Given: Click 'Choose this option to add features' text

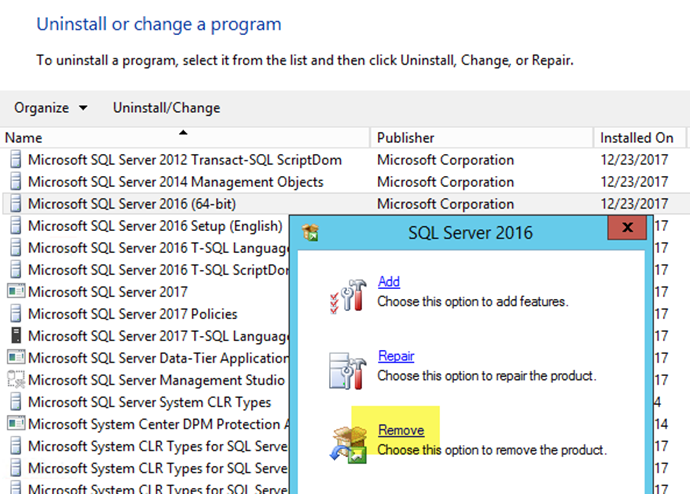Looking at the screenshot, I should click(x=473, y=301).
